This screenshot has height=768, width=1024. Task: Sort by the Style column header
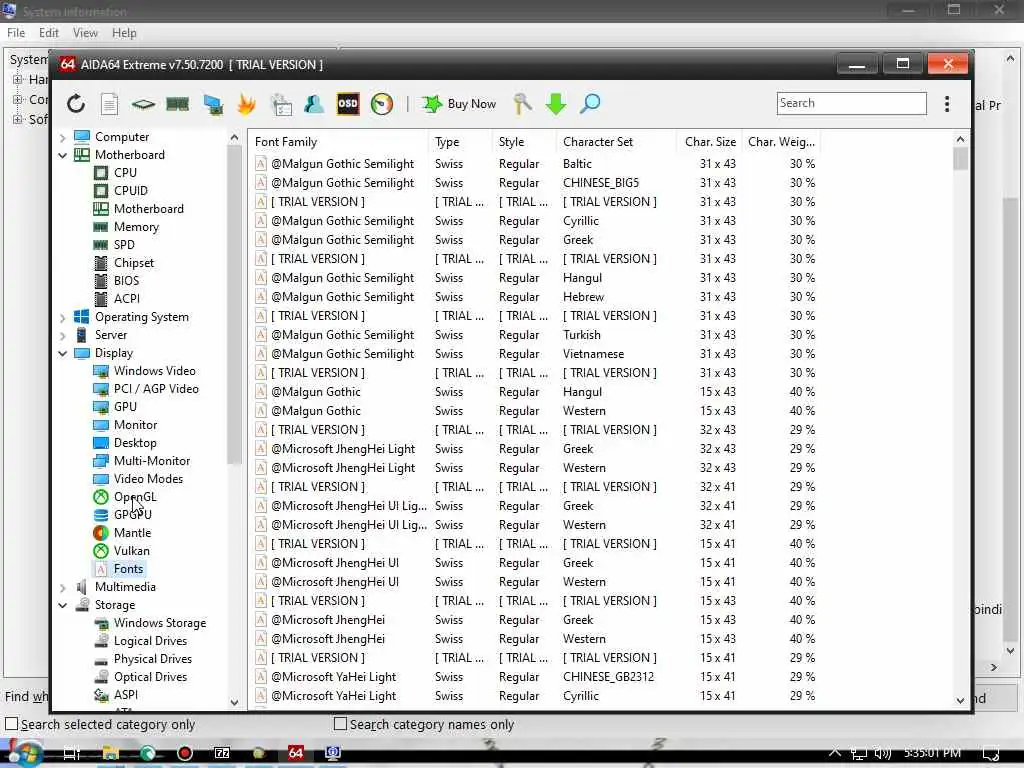[x=524, y=142]
